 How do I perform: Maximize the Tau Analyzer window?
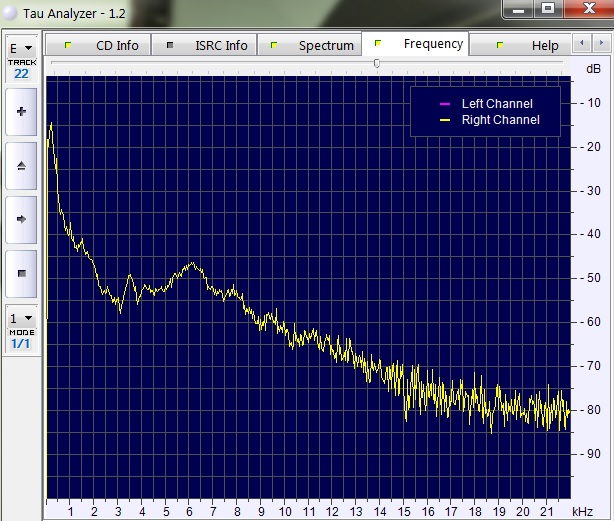pos(547,9)
